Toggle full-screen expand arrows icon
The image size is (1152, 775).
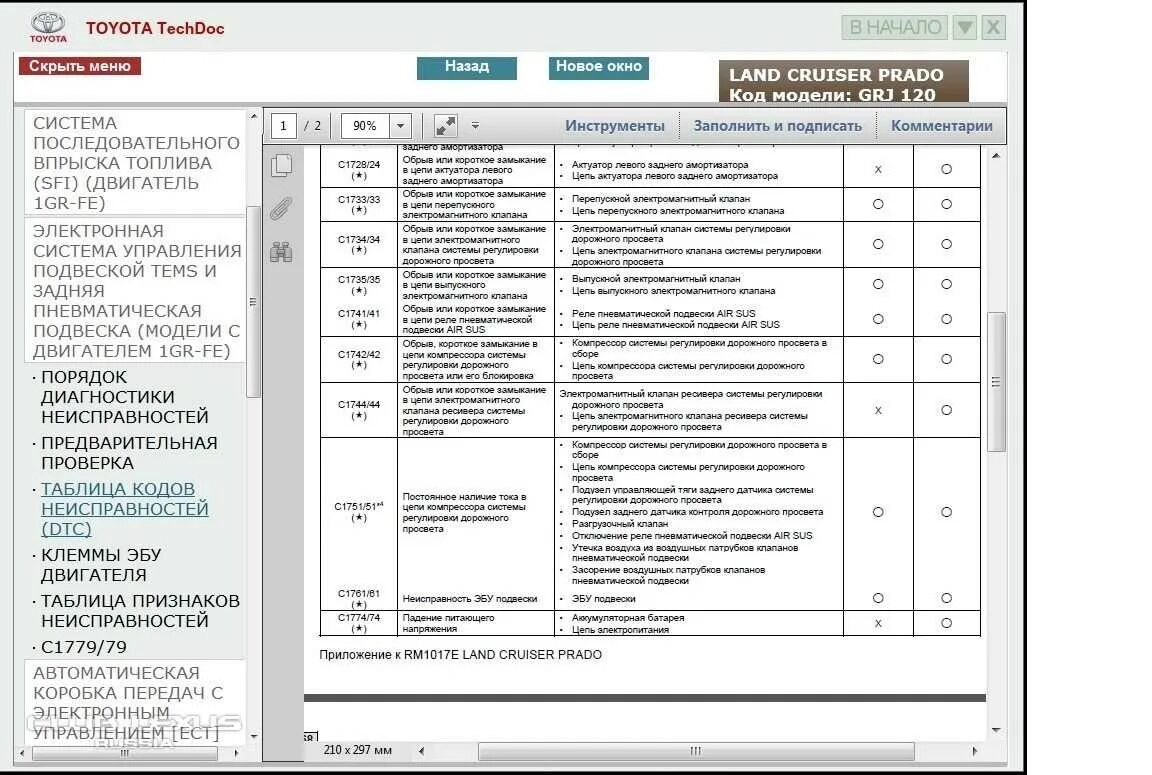click(445, 126)
